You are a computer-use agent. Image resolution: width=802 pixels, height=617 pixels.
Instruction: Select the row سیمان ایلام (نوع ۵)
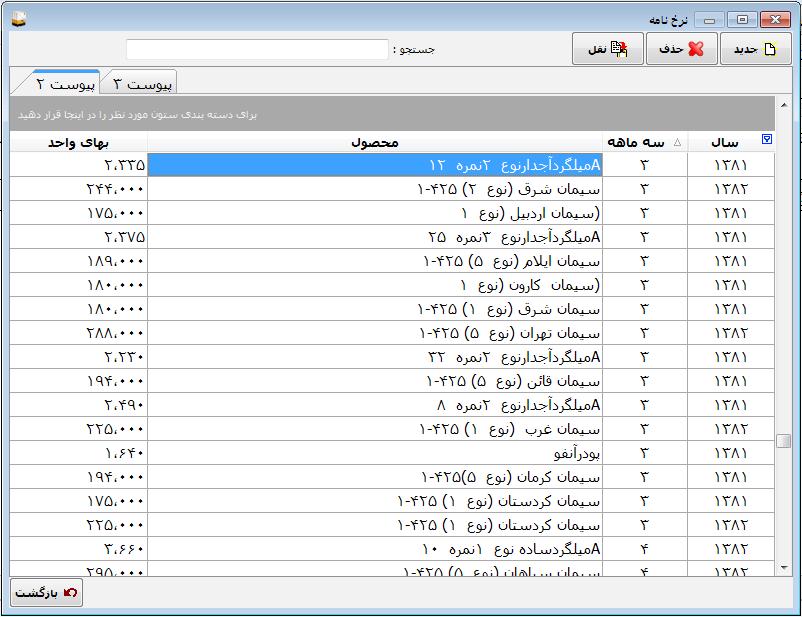[392, 261]
